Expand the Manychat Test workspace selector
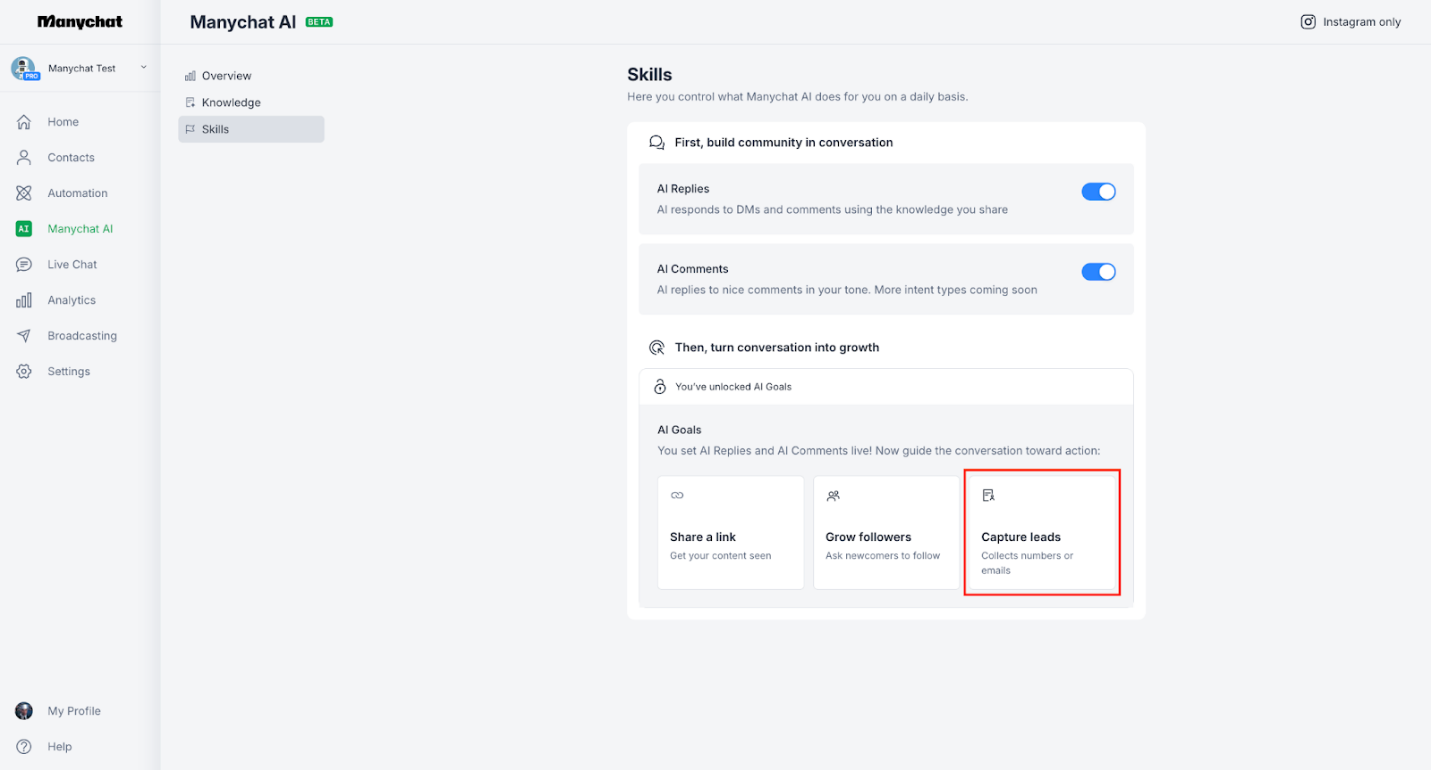This screenshot has width=1431, height=770. pyautogui.click(x=143, y=67)
